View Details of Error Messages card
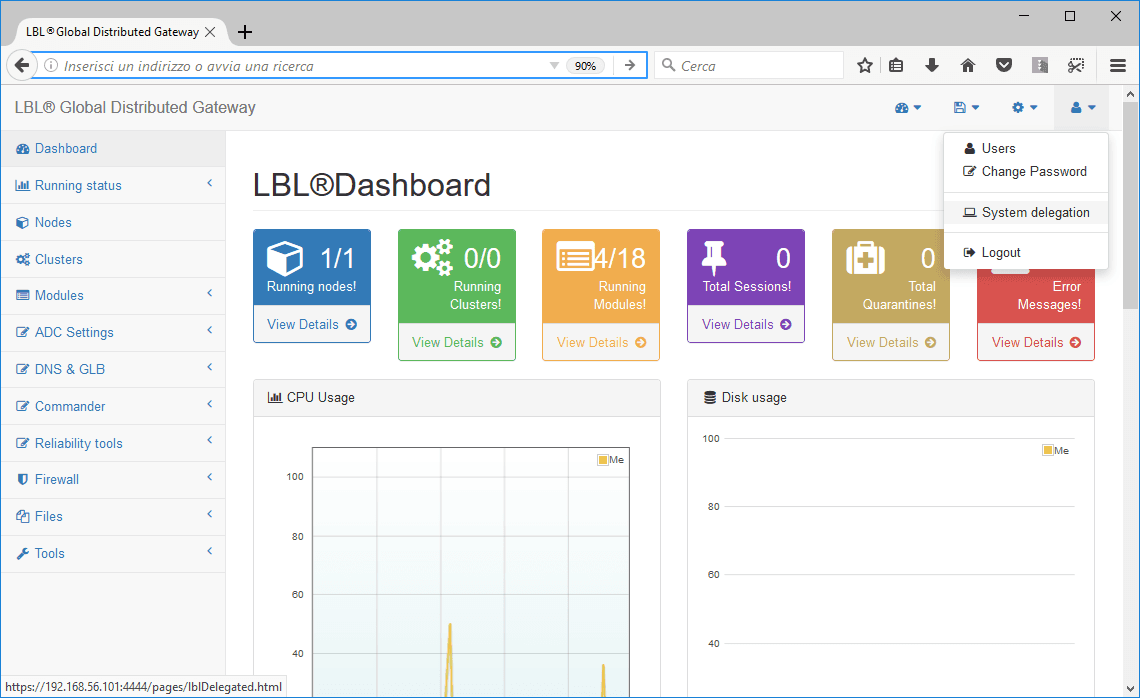 1036,342
